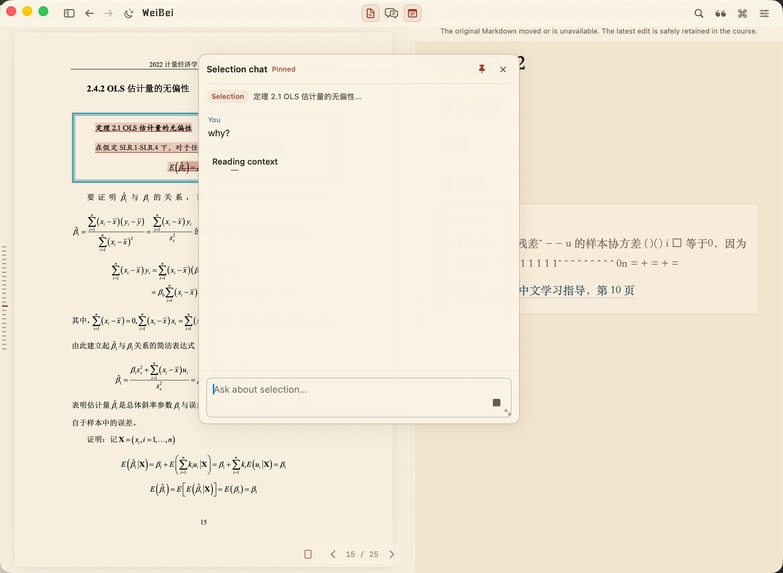Viewport: 783px width, 573px height.
Task: Click the chat popup resize handle
Action: click(x=508, y=412)
